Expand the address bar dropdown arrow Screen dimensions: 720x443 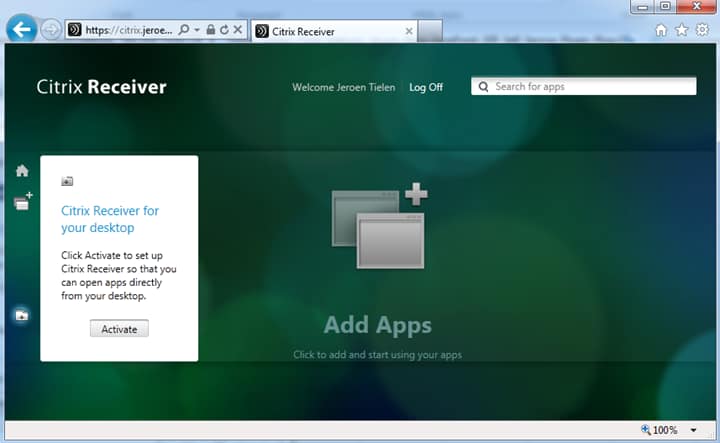(x=197, y=30)
